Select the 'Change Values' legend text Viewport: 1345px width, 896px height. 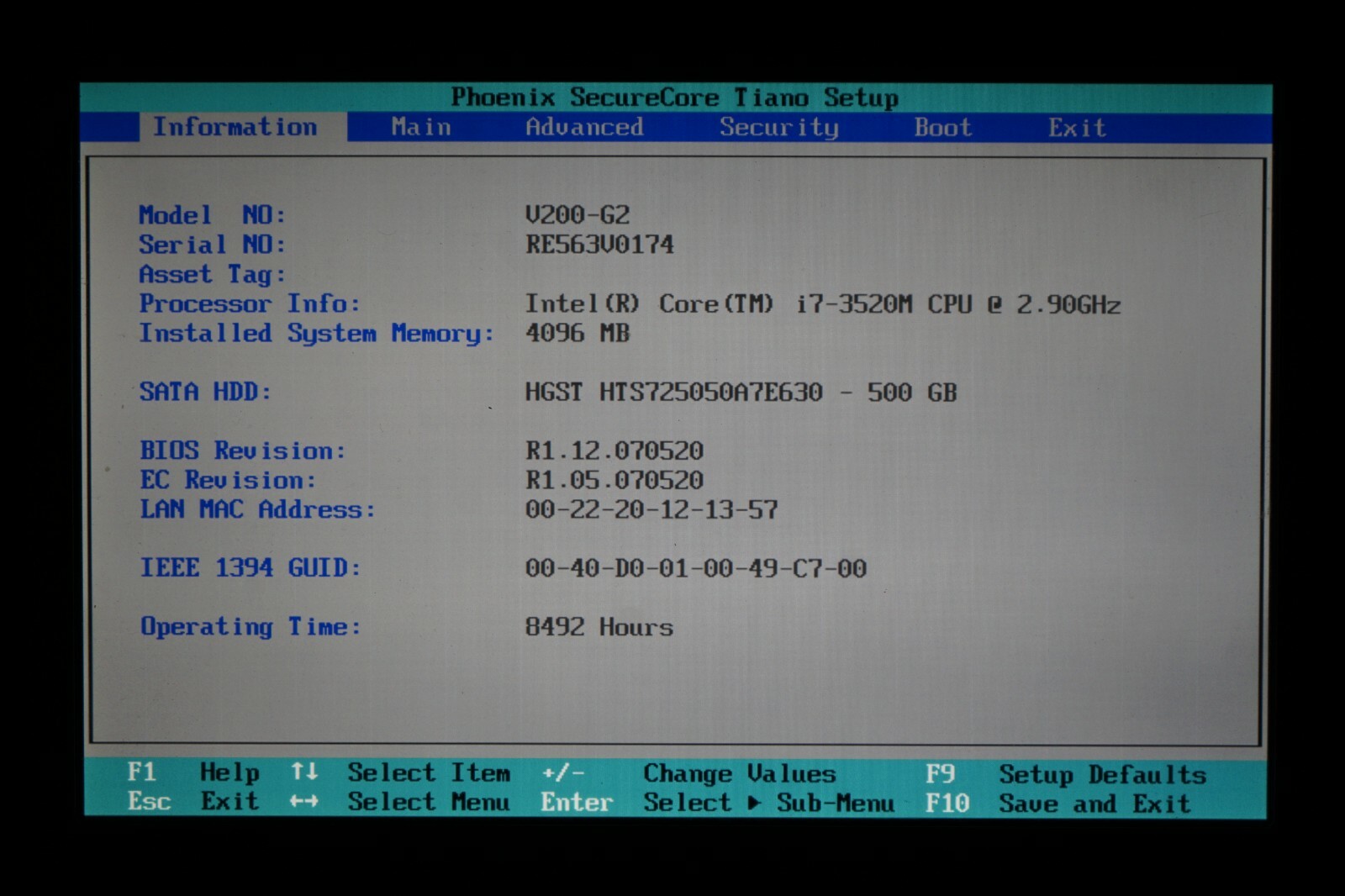[x=740, y=773]
